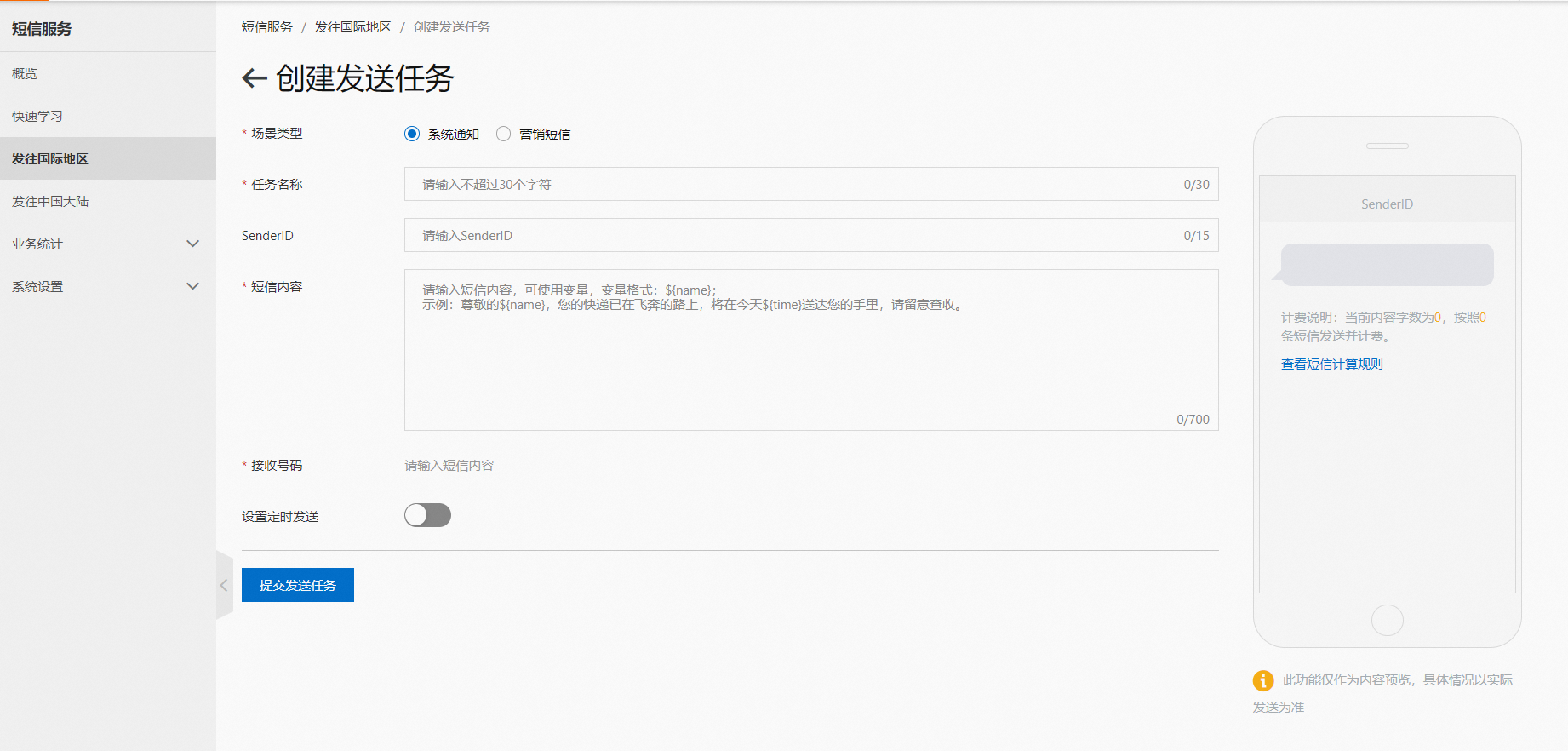Open 发往国际地区 in the sidebar
Viewport: 1568px width, 751px height.
[108, 158]
